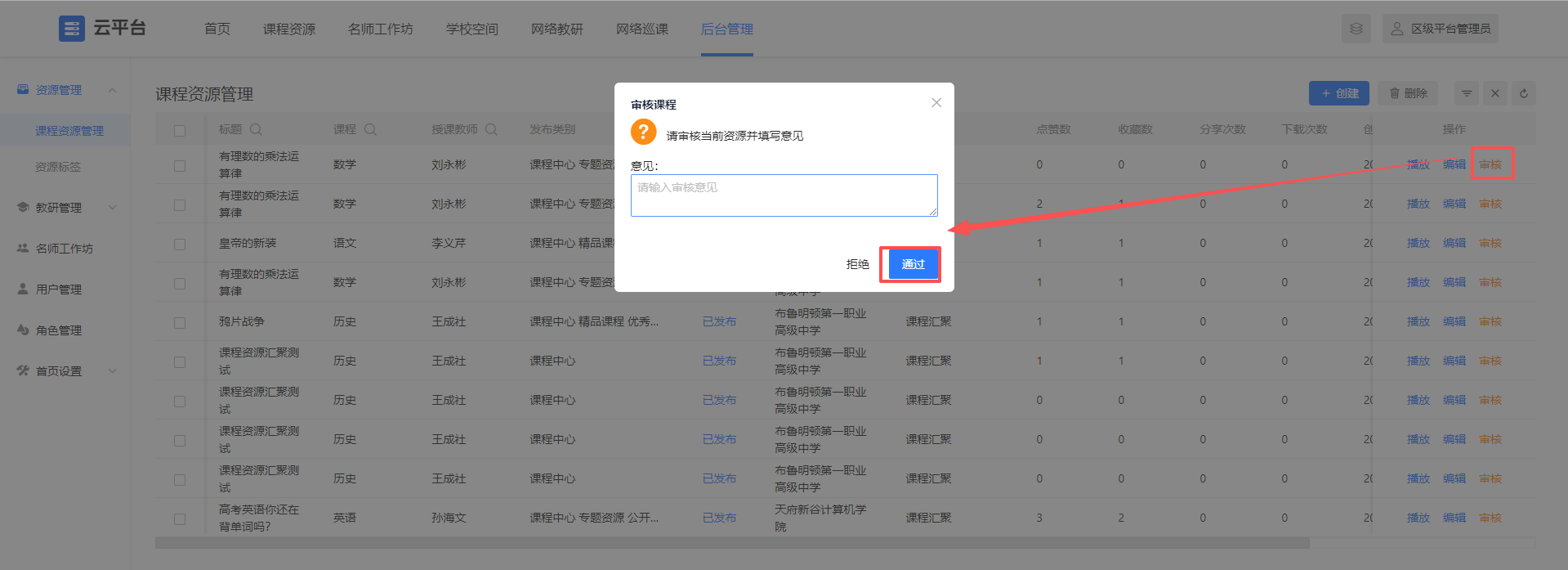Close the 审核课程 dialog with X
Viewport: 1568px width, 570px height.
[x=936, y=103]
